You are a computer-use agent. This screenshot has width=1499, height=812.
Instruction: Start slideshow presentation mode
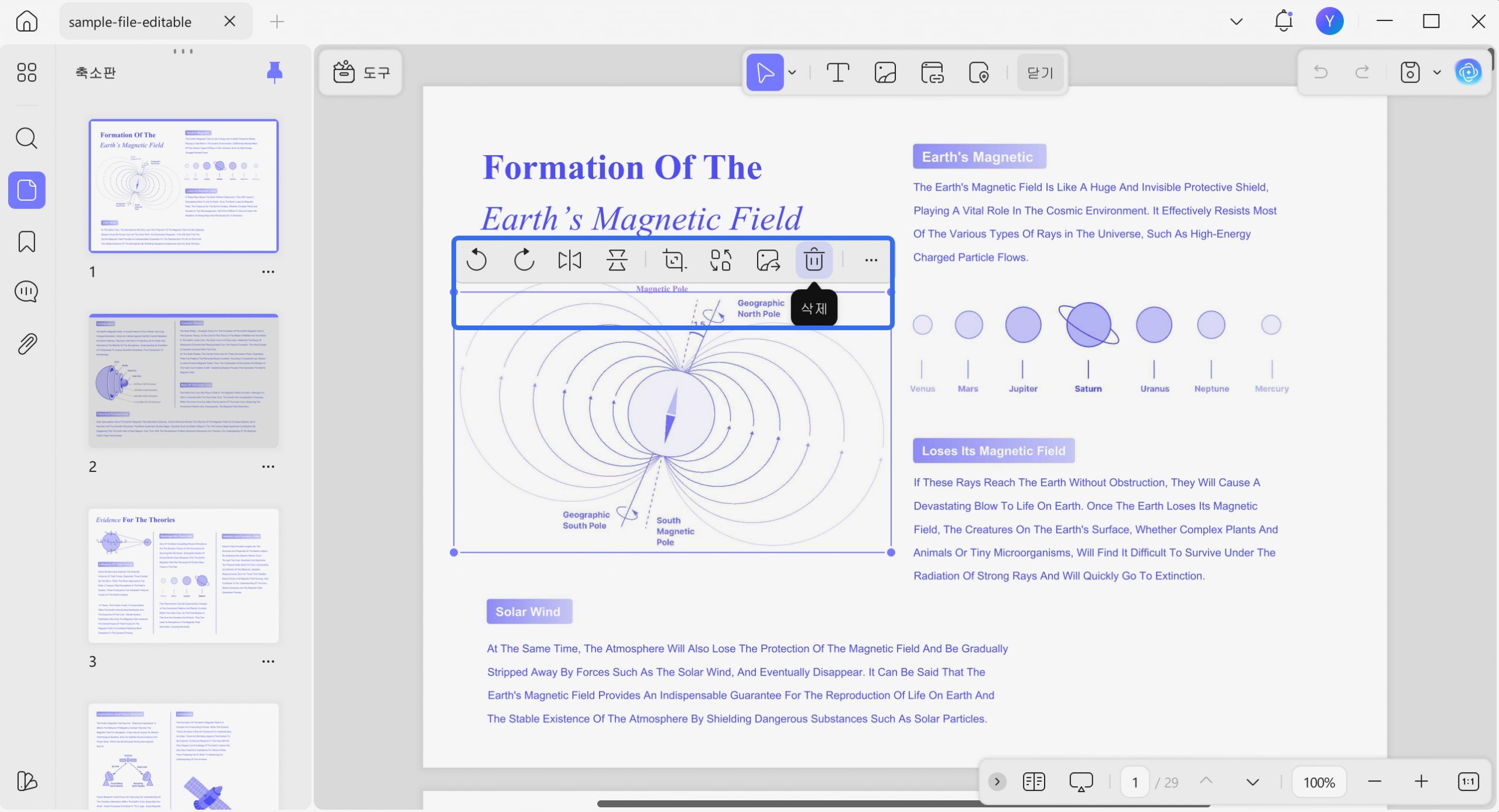coord(1081,782)
